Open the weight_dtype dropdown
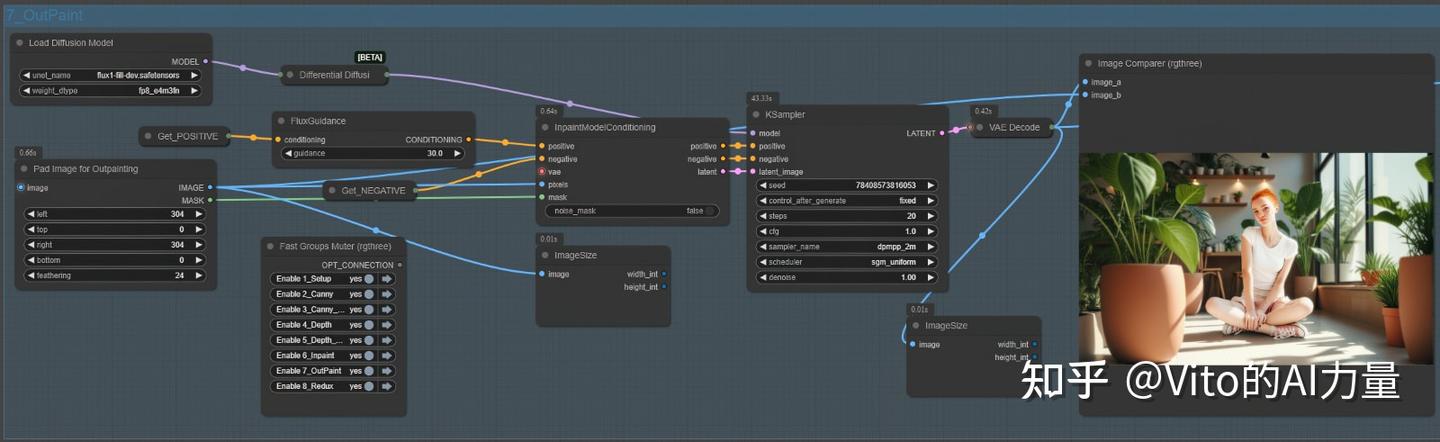 [110, 91]
